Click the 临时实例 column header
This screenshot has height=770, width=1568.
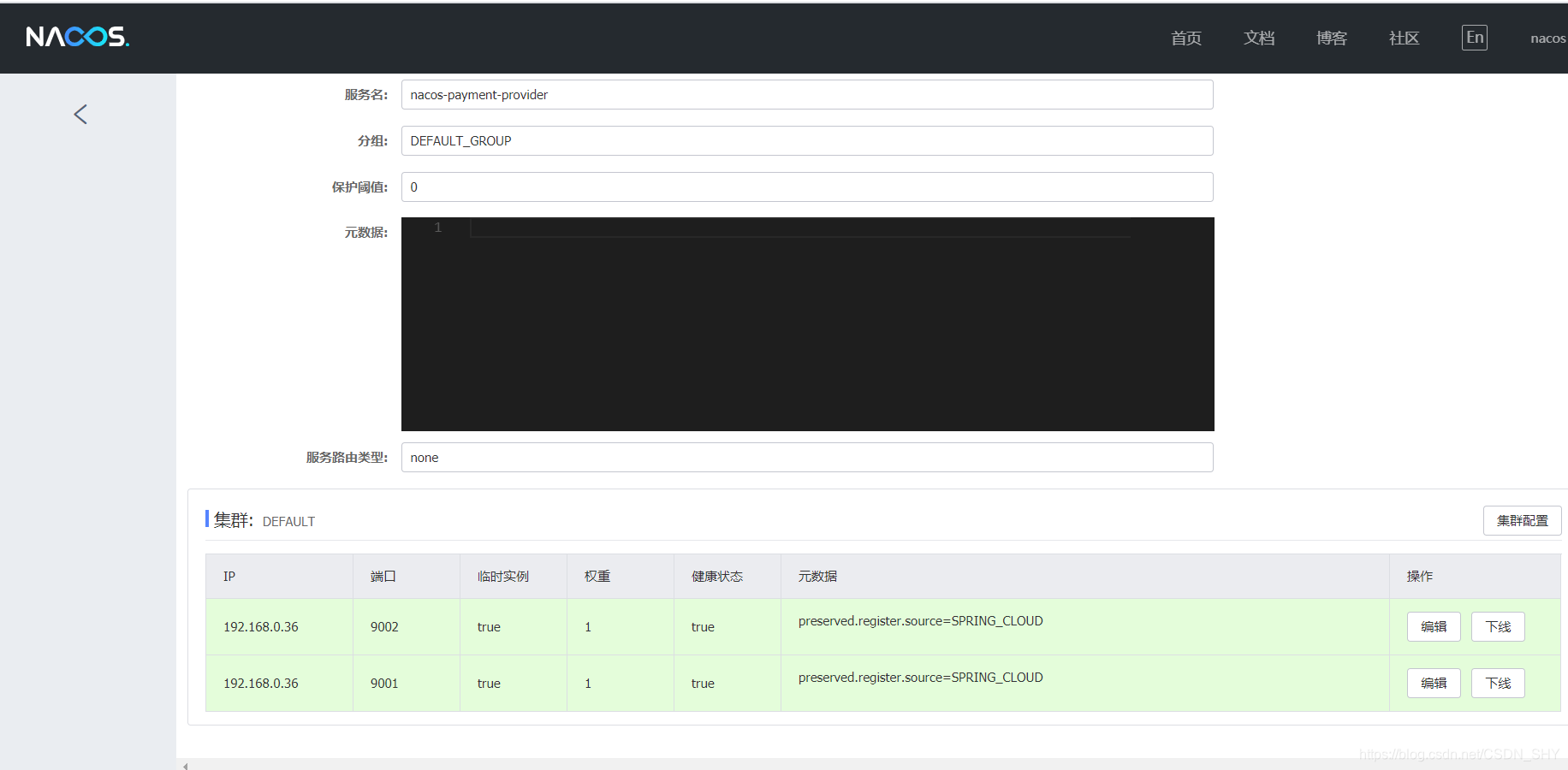point(514,577)
